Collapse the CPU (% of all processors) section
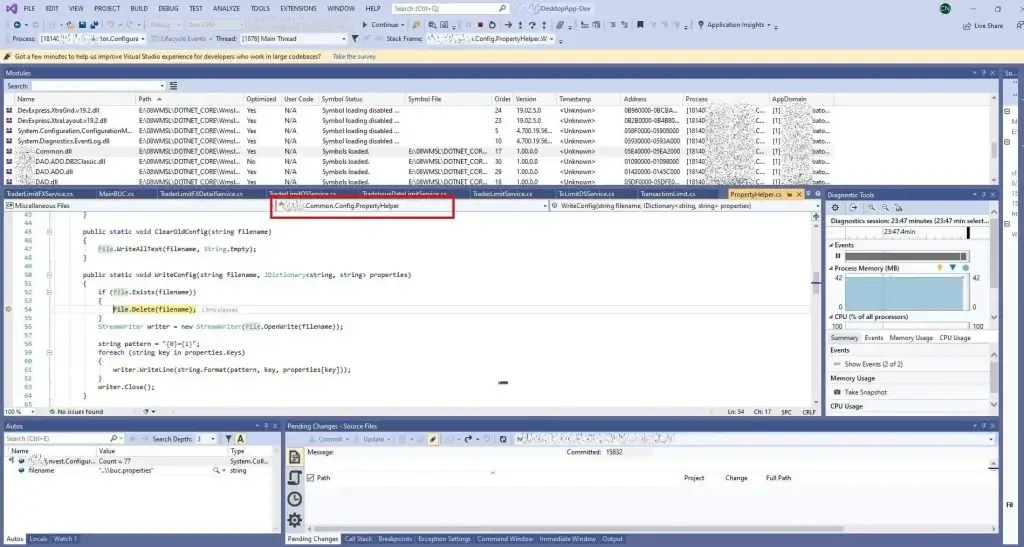This screenshot has width=1024, height=547. (x=831, y=317)
